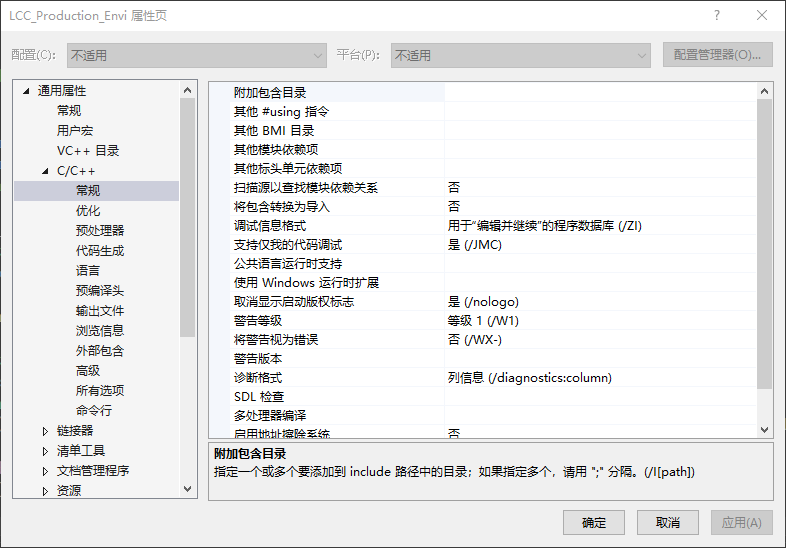Image resolution: width=786 pixels, height=548 pixels.
Task: Collapse the C/C++ tree node
Action: pos(45,171)
